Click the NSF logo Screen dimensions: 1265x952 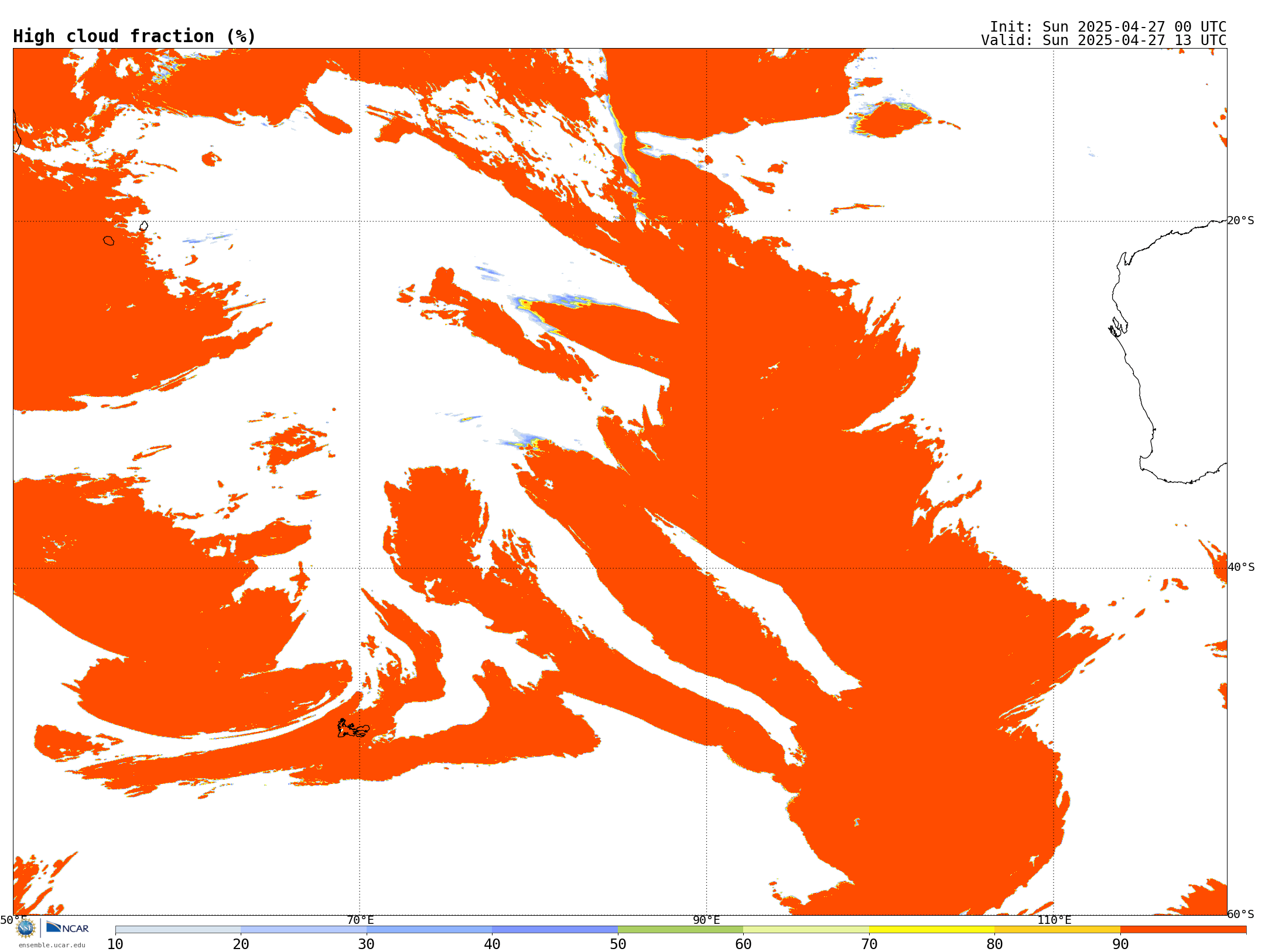[26, 928]
